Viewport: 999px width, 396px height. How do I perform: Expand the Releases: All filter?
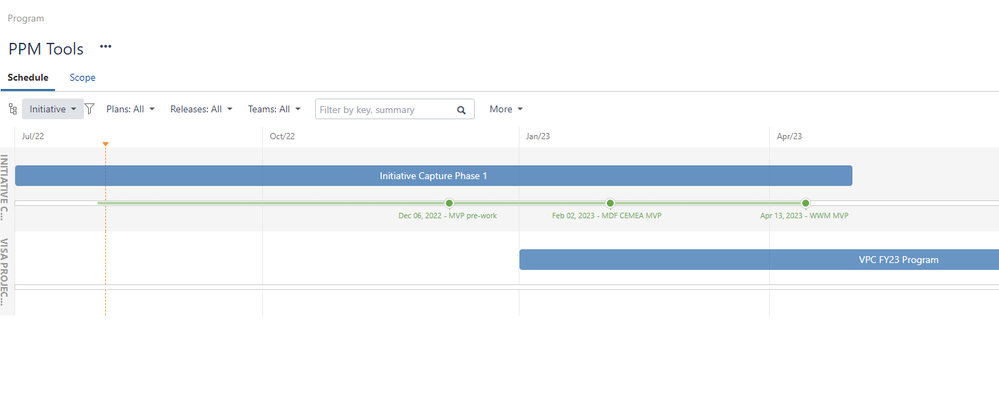(x=201, y=109)
